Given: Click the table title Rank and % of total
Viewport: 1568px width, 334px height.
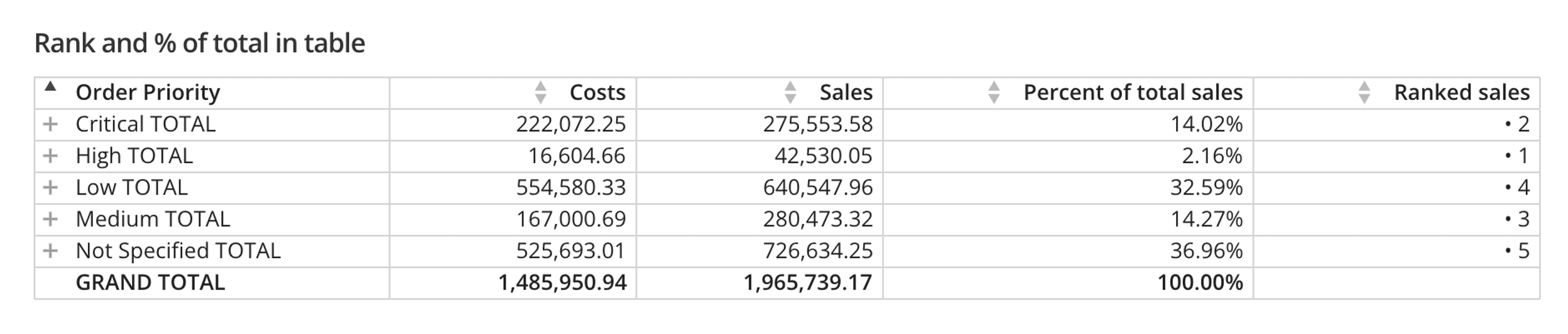Looking at the screenshot, I should point(200,43).
